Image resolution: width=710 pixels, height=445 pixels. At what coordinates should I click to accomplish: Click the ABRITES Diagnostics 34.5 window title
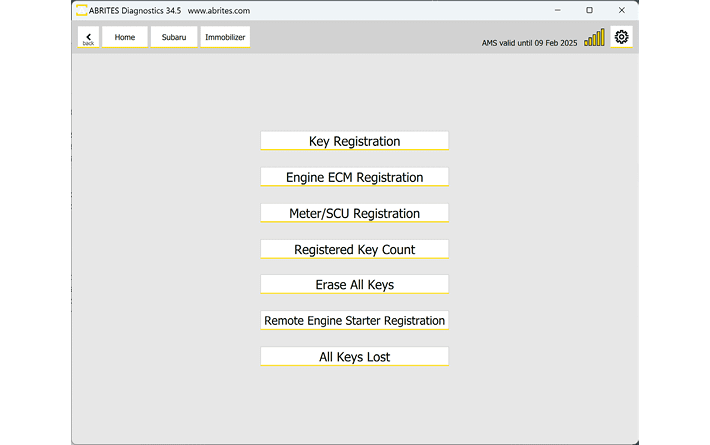click(136, 11)
